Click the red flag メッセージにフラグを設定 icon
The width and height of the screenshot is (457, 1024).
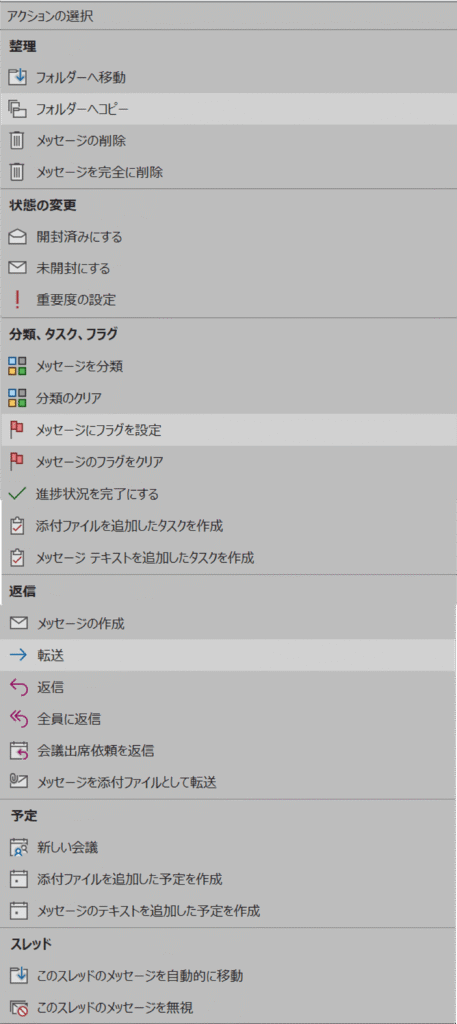pyautogui.click(x=18, y=430)
